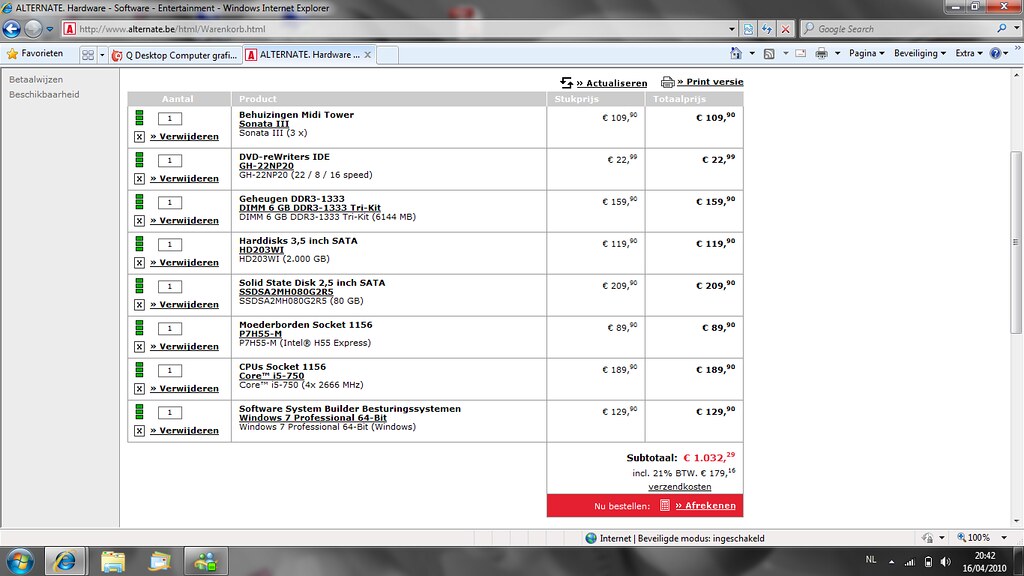Click the Home page icon
Viewport: 1024px width, 576px height.
736,54
